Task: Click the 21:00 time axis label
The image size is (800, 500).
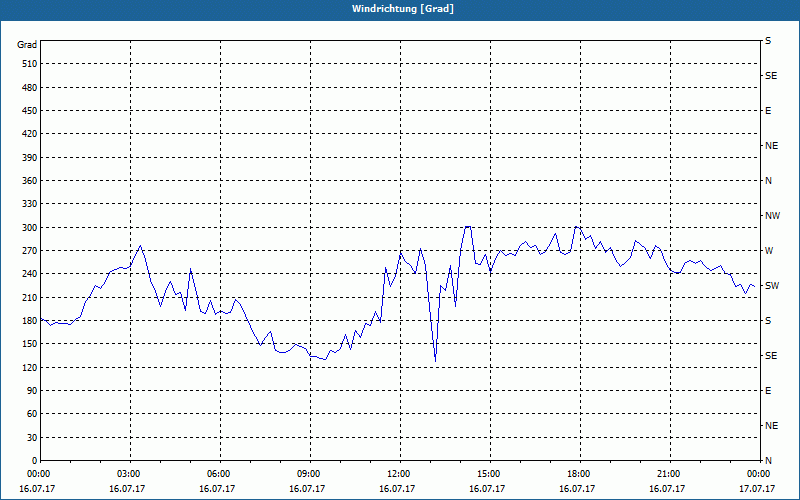Action: (x=669, y=474)
